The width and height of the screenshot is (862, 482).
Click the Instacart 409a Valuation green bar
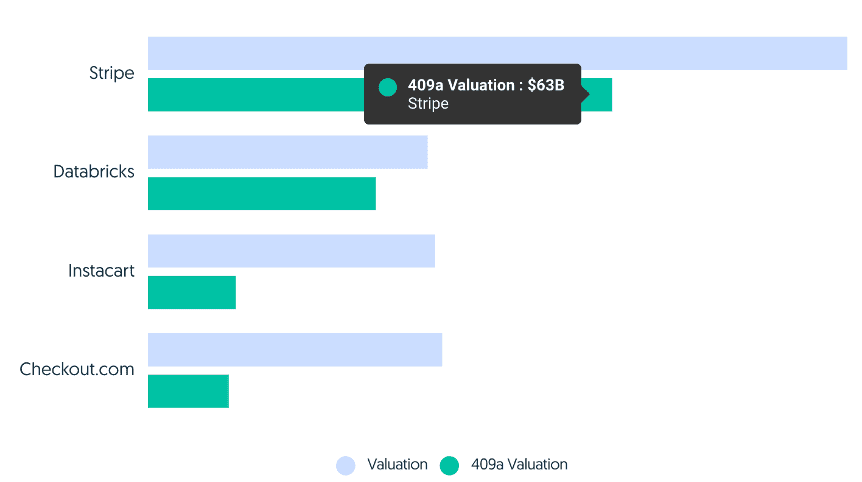click(192, 292)
